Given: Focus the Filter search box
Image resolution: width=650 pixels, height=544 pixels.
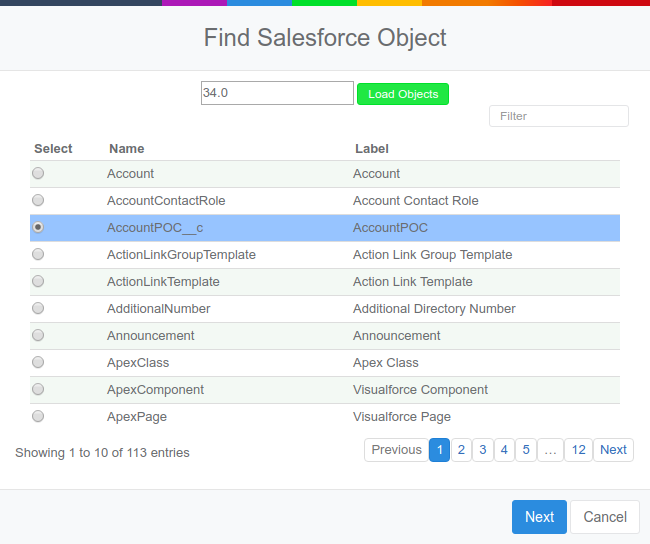Looking at the screenshot, I should click(559, 116).
